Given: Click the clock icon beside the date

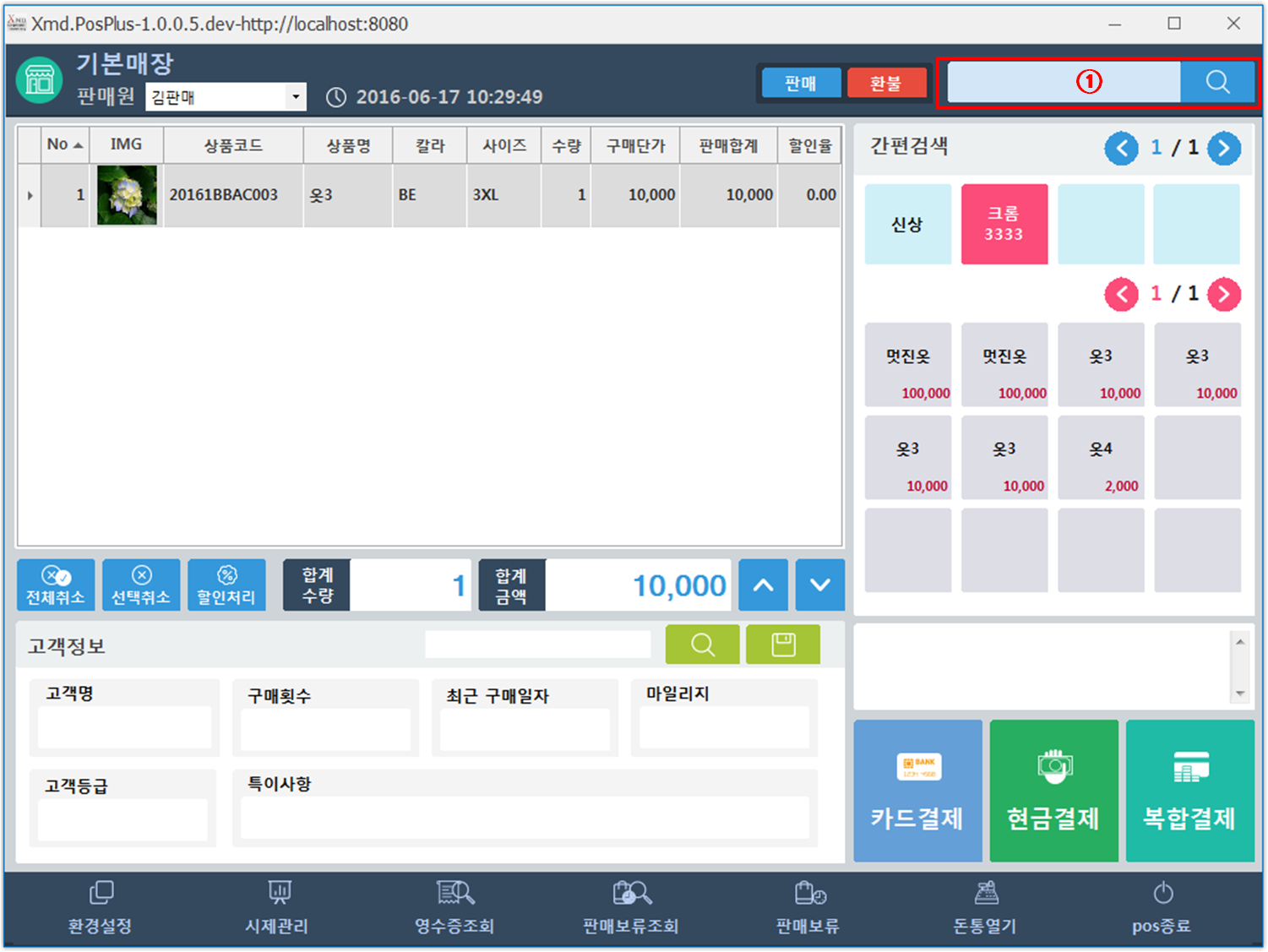Looking at the screenshot, I should [336, 97].
